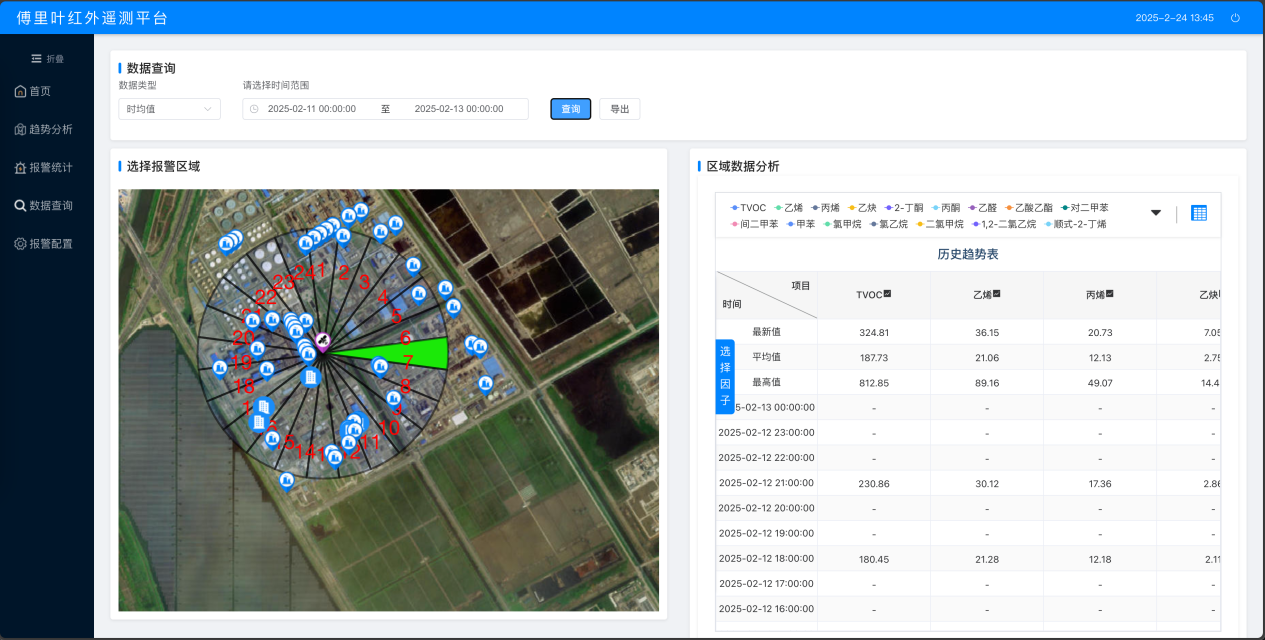Toggle the TVOC legend series
1265x640 pixels.
click(748, 208)
